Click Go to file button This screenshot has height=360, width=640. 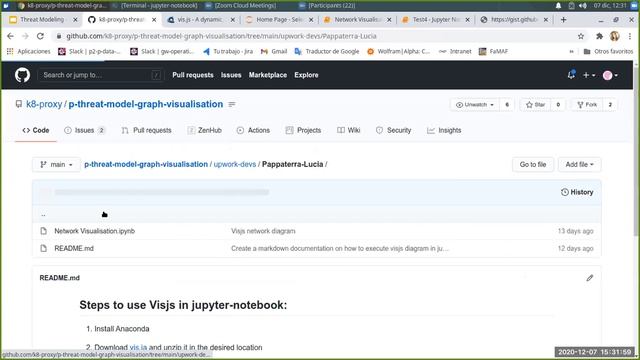(533, 164)
